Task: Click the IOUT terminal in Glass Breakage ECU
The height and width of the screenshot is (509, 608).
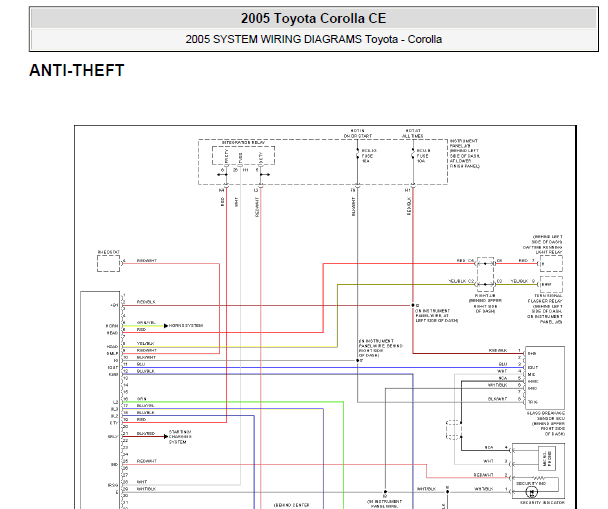Action: (x=533, y=368)
